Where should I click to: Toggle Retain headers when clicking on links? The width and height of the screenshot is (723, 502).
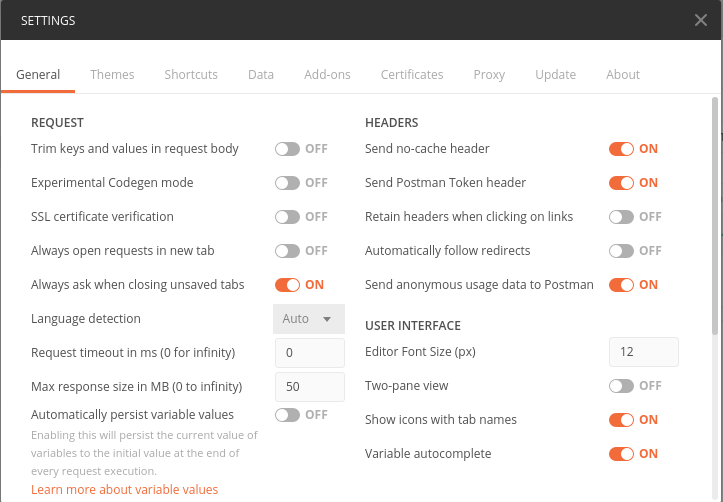pyautogui.click(x=621, y=217)
